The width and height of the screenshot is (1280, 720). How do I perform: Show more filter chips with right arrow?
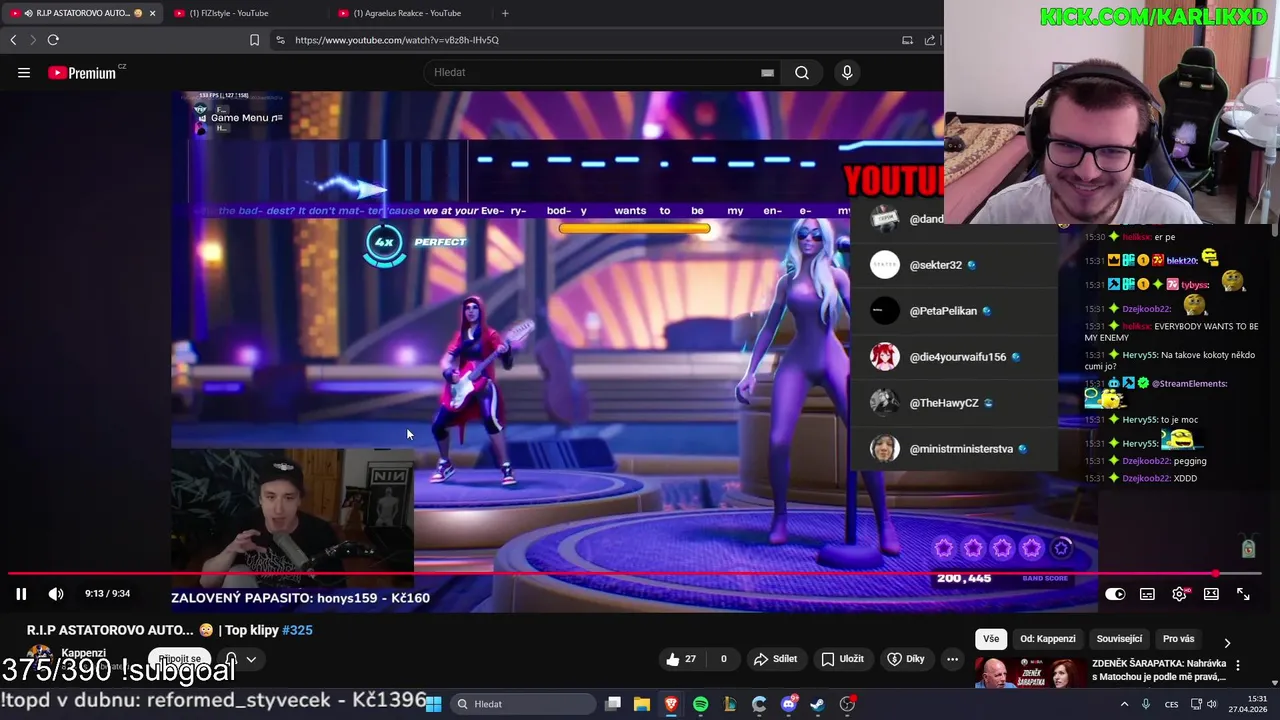coord(1227,642)
